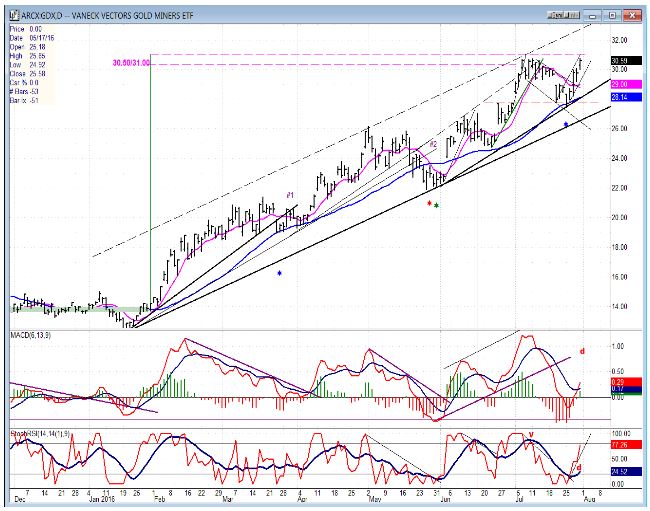
Task: Click the Low 24.52 readout row
Action: click(x=27, y=65)
